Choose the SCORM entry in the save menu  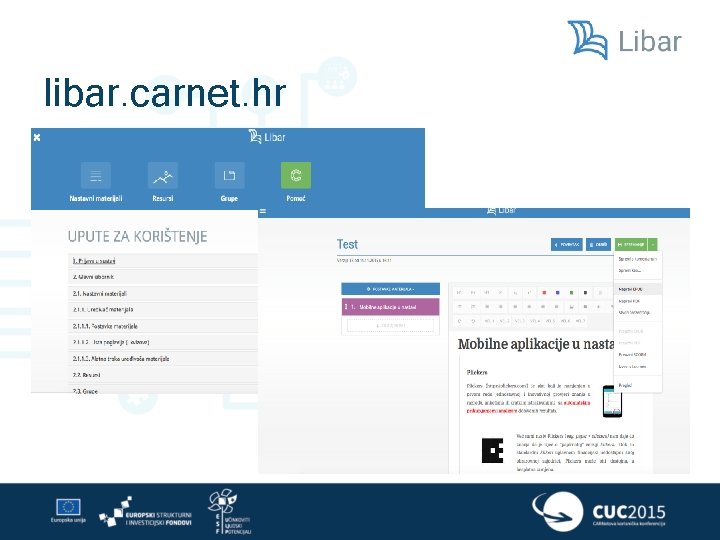[638, 354]
